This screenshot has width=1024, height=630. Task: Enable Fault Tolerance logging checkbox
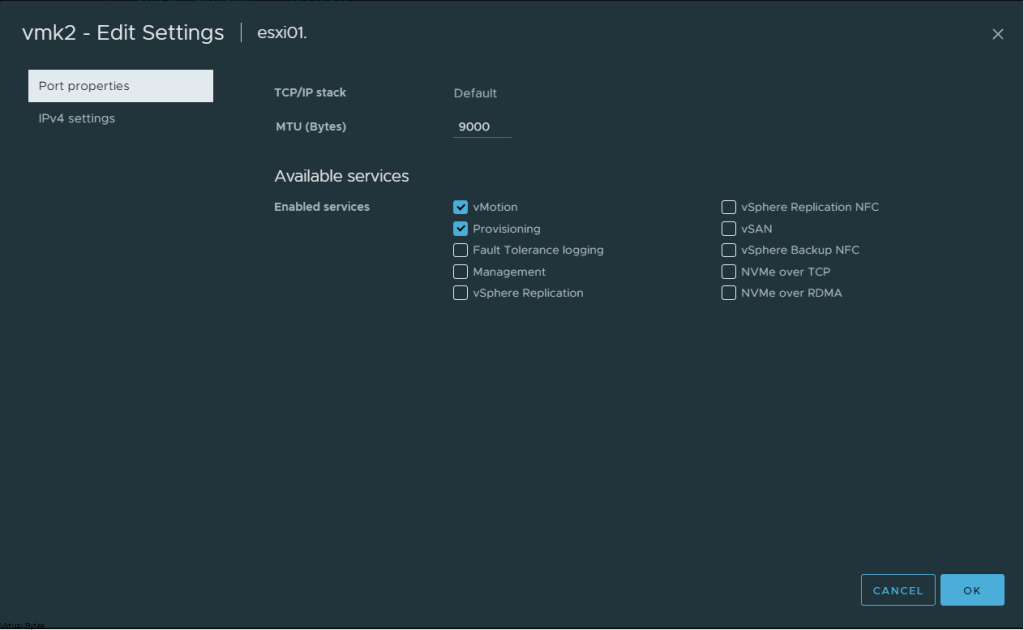pos(460,250)
